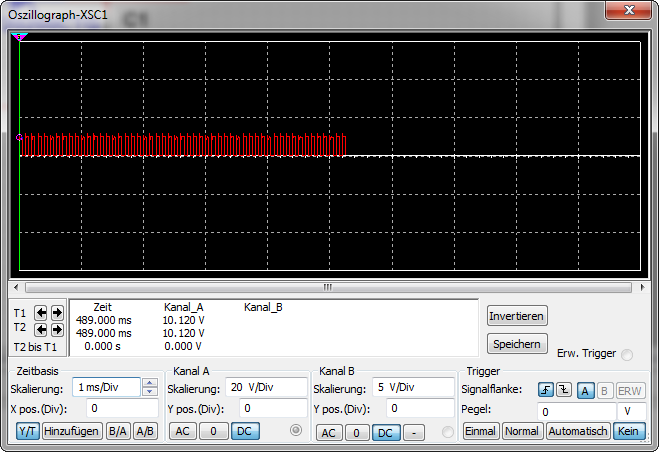Select trigger source A
This screenshot has width=659, height=452.
click(x=585, y=391)
